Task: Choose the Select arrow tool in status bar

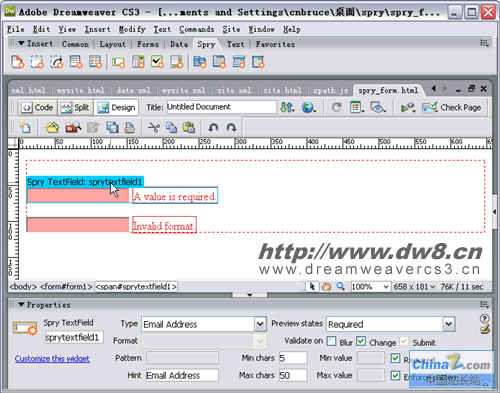Action: tap(312, 286)
